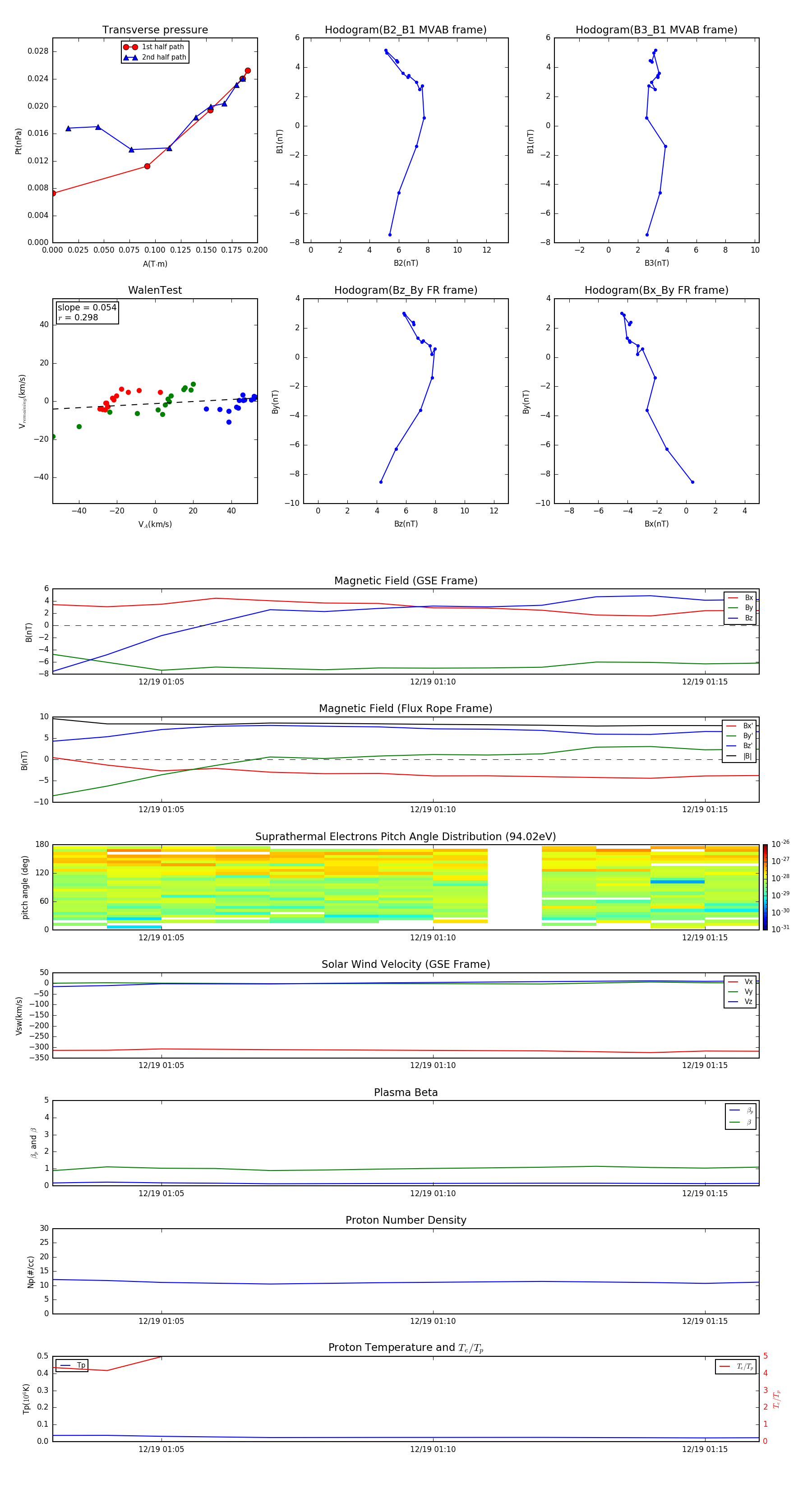Click '2nd half path' legend entry
Viewport: 812px width, 1489px height.
[155, 57]
